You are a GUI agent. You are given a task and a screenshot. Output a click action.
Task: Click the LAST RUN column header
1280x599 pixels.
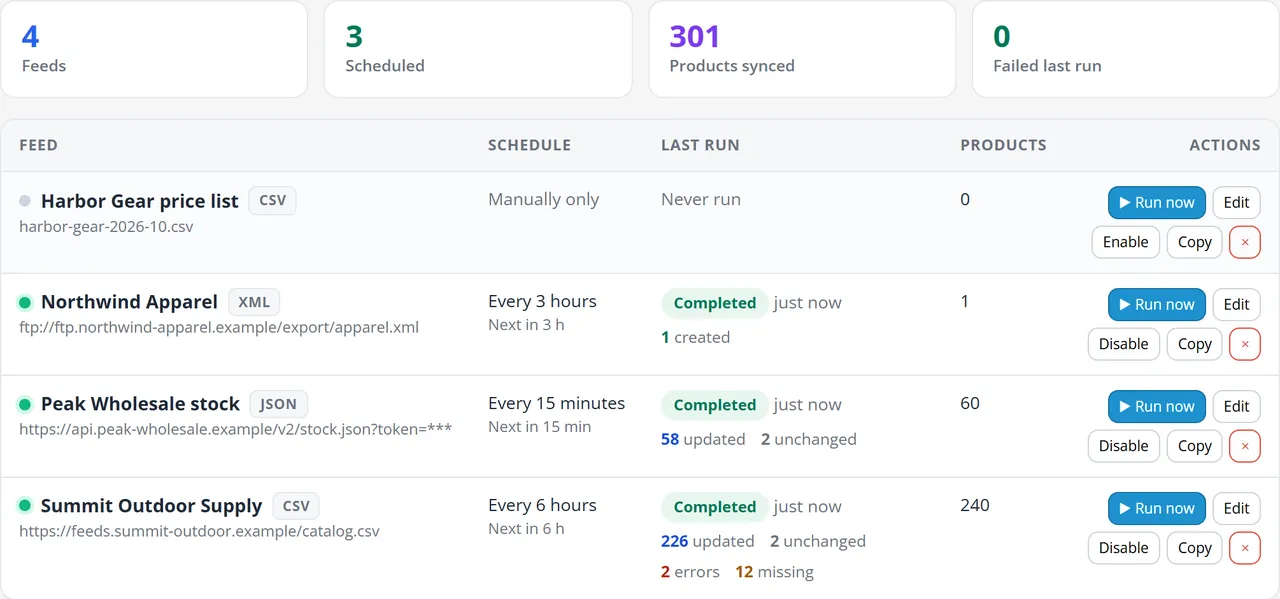point(700,145)
